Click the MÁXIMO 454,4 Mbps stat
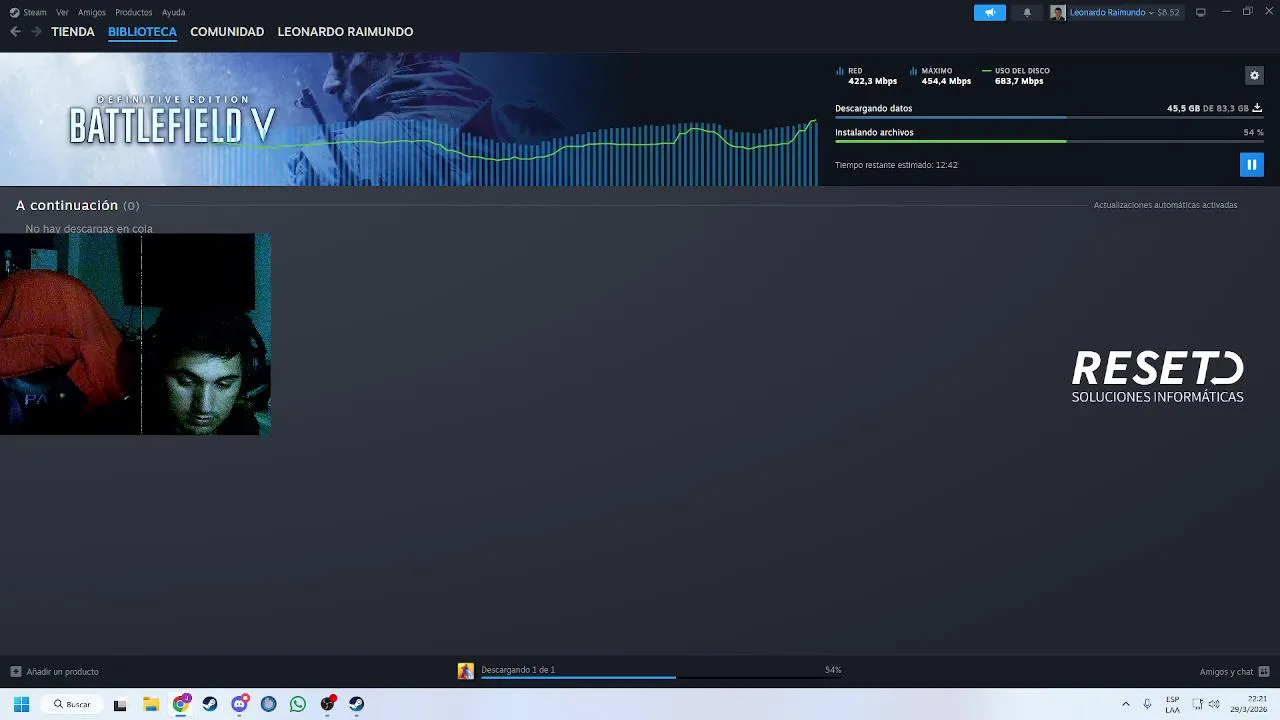The width and height of the screenshot is (1280, 720). pyautogui.click(x=941, y=76)
